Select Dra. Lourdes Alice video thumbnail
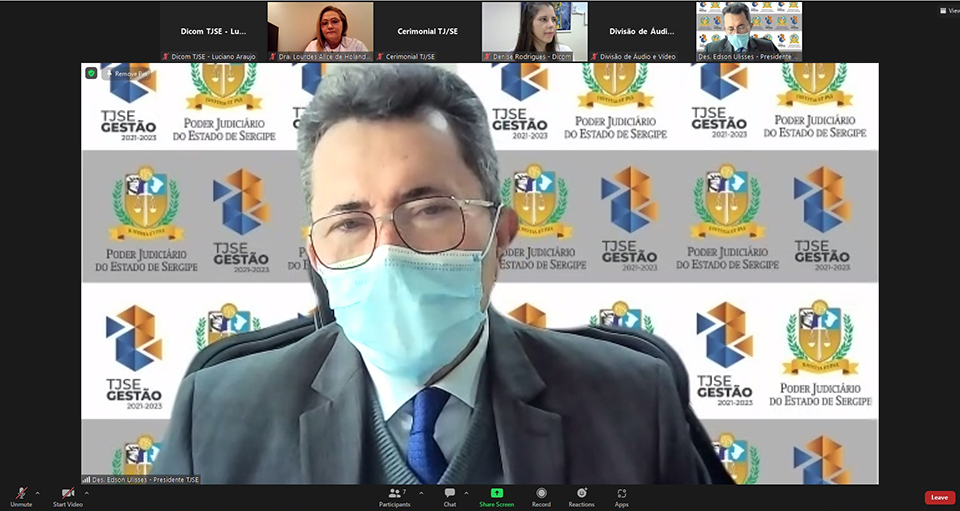960x511 pixels. 320,31
